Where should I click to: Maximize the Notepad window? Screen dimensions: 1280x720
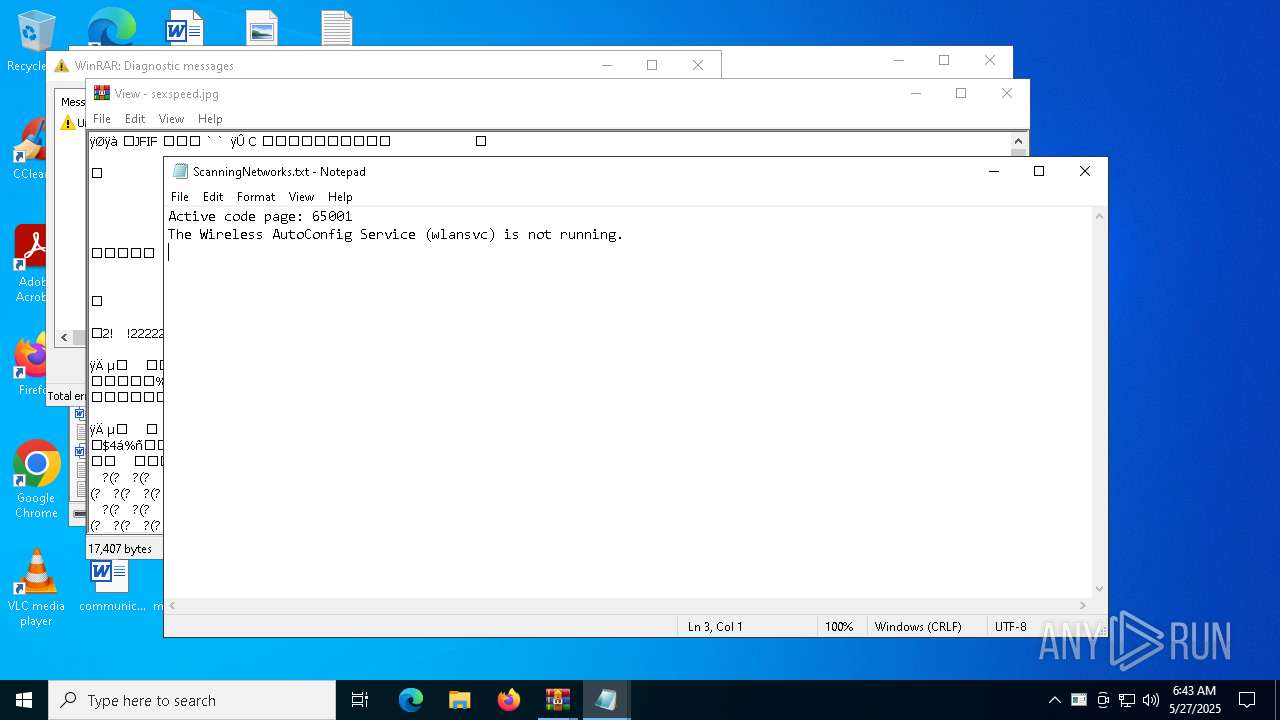coord(1039,171)
